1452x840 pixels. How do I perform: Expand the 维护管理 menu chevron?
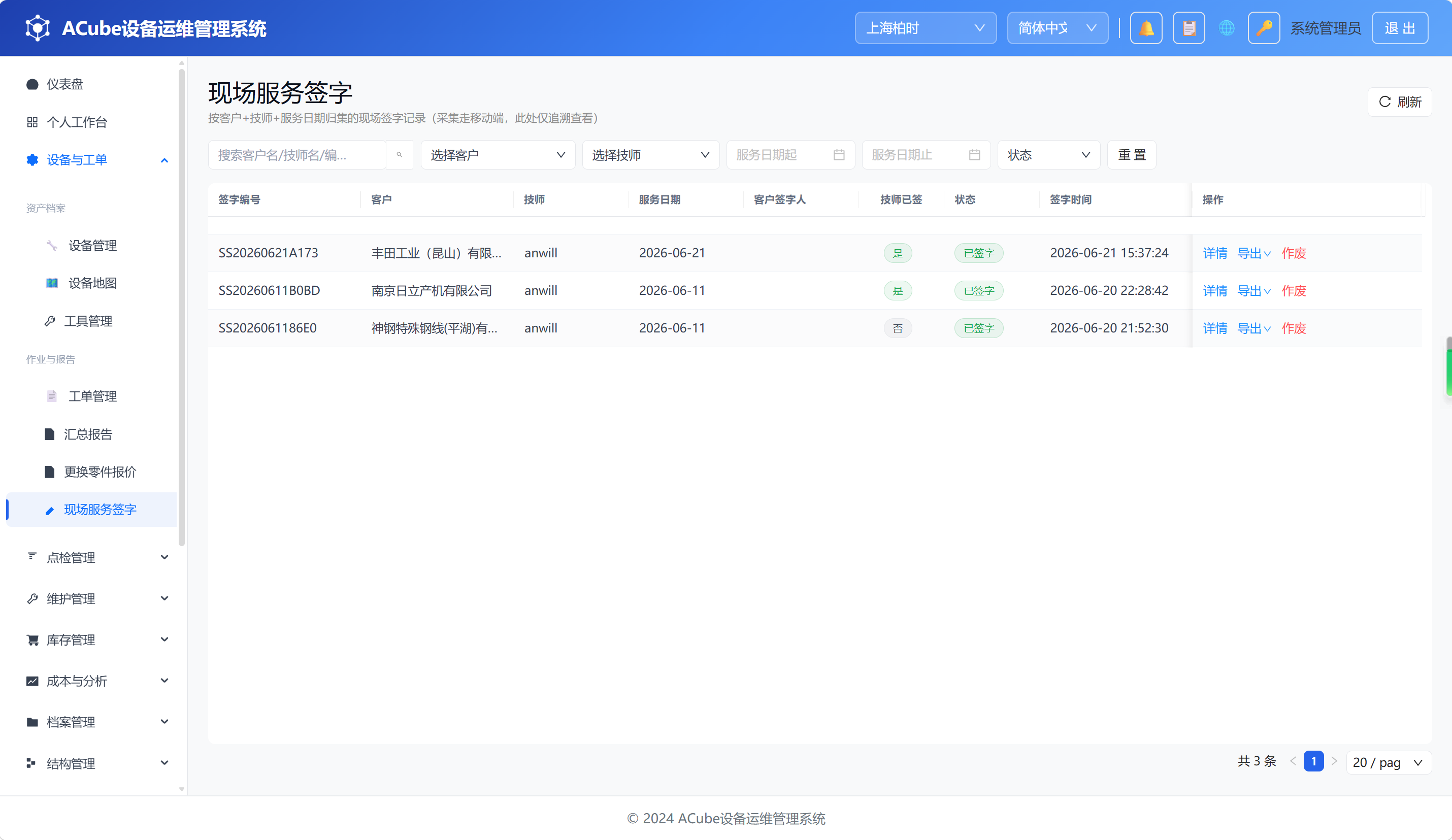[164, 598]
